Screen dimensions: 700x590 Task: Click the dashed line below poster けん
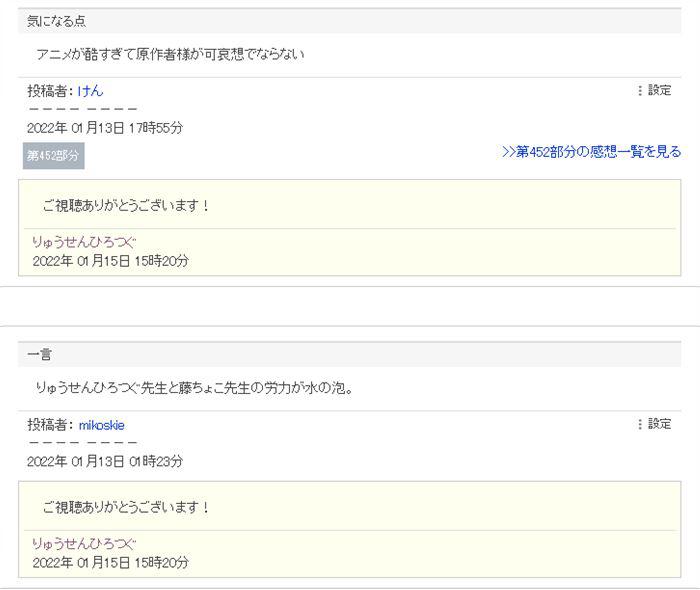point(82,109)
